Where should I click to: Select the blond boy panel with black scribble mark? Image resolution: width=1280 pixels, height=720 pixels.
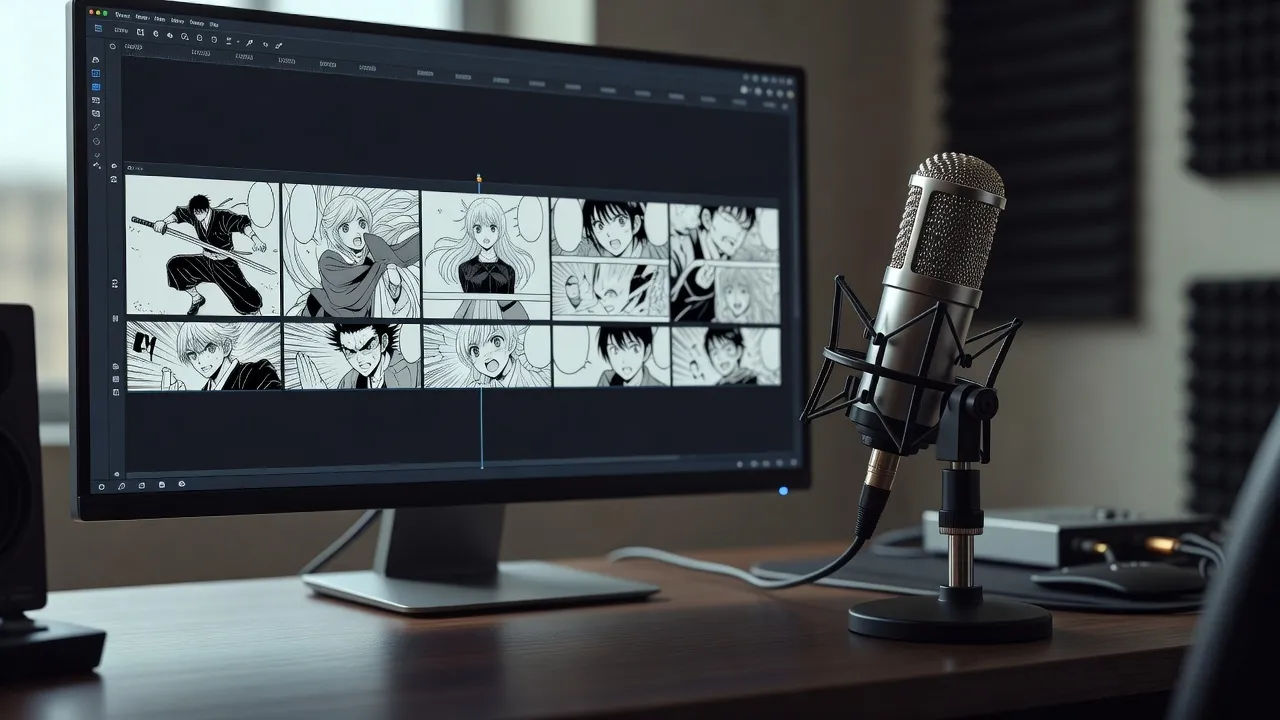point(204,355)
